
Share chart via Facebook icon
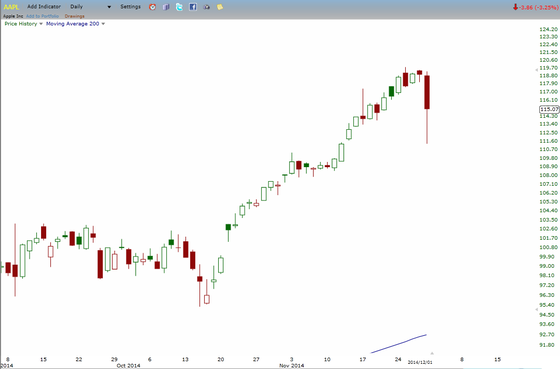(x=193, y=7)
